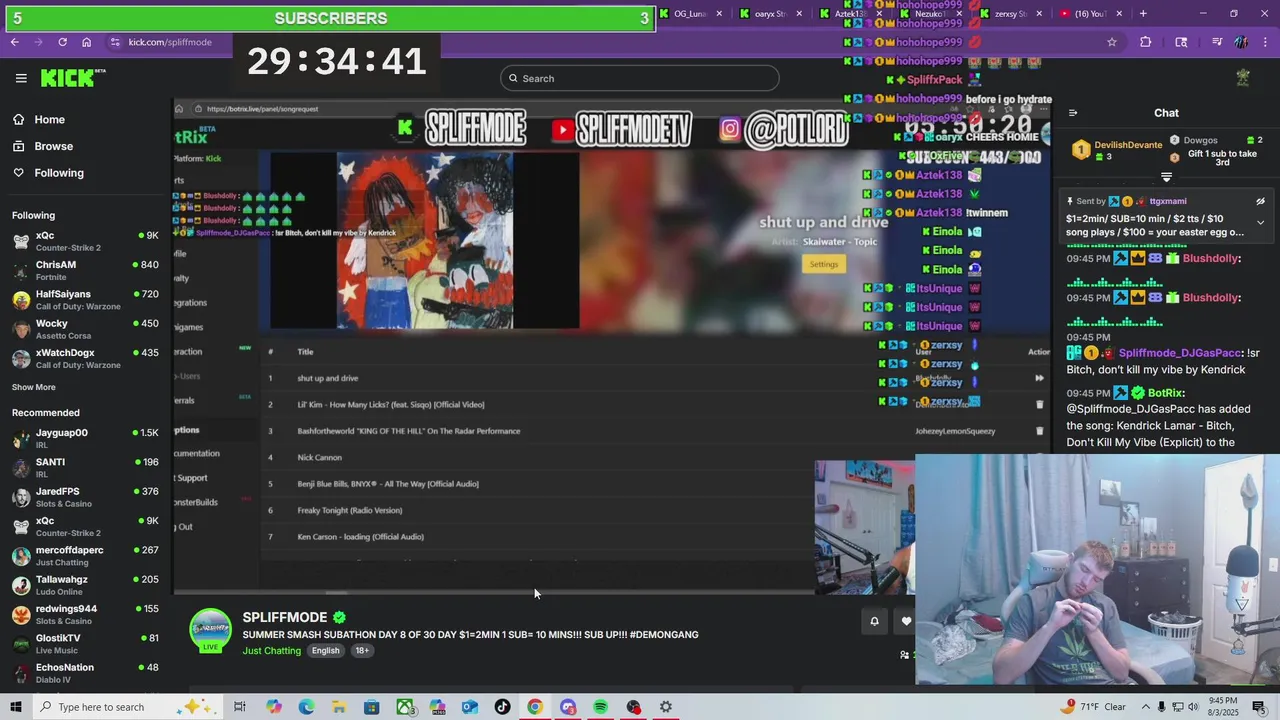Click the browser home icon
The width and height of the screenshot is (1280, 720).
coord(87,42)
